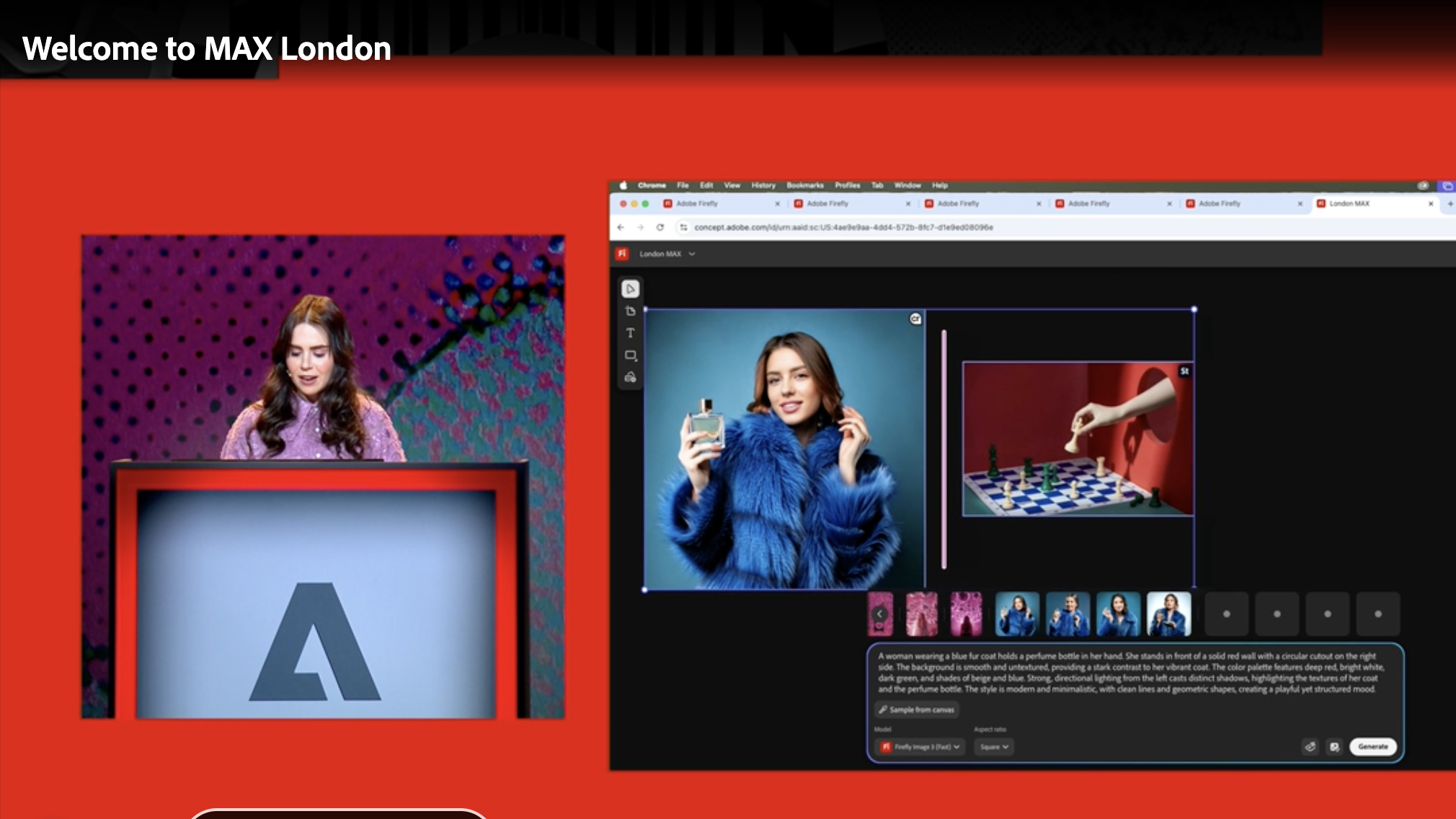The image size is (1456, 819).
Task: Close the London MAX browser tab
Action: point(1431,204)
